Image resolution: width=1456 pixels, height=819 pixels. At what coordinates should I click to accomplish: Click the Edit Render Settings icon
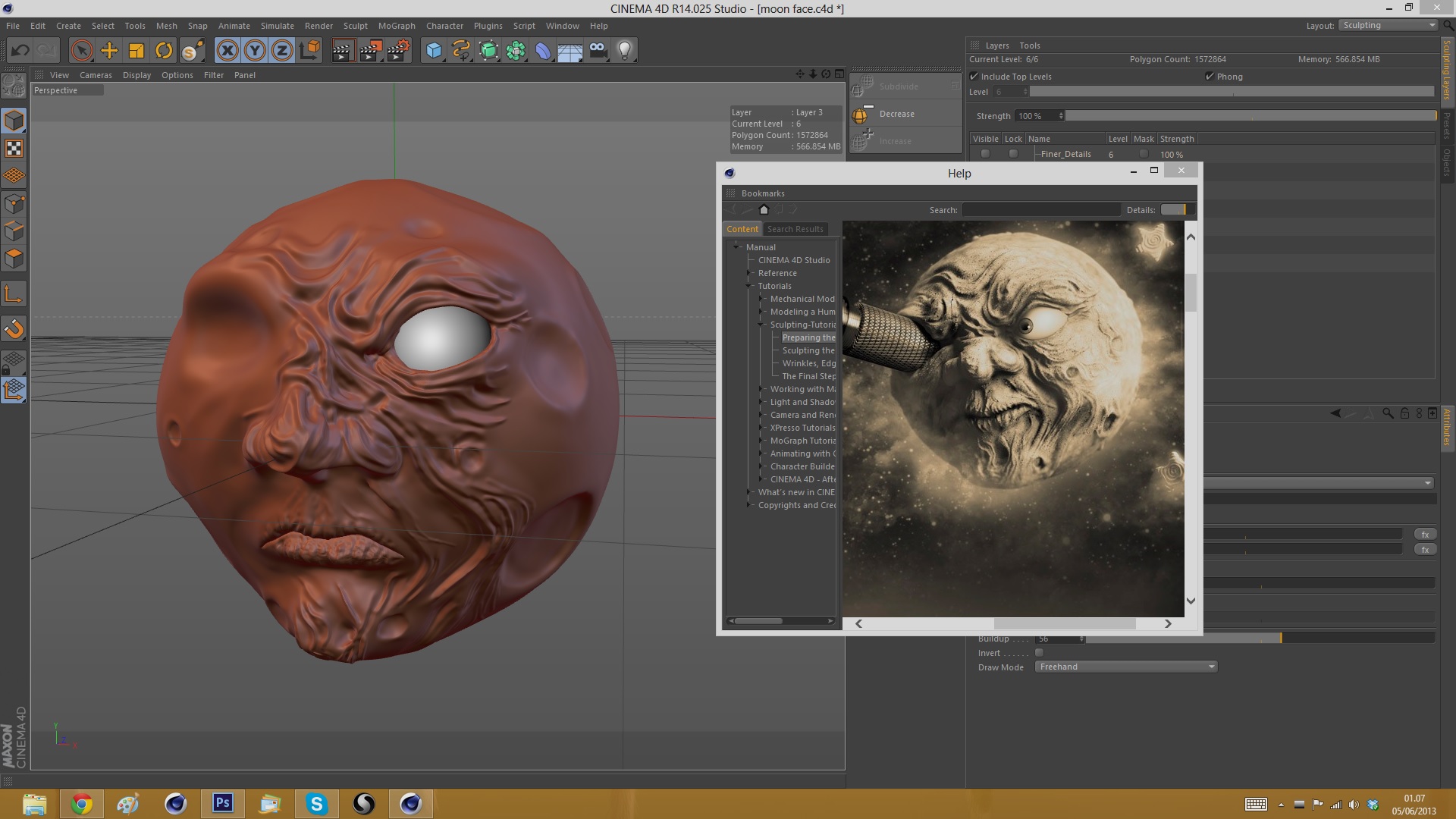398,51
